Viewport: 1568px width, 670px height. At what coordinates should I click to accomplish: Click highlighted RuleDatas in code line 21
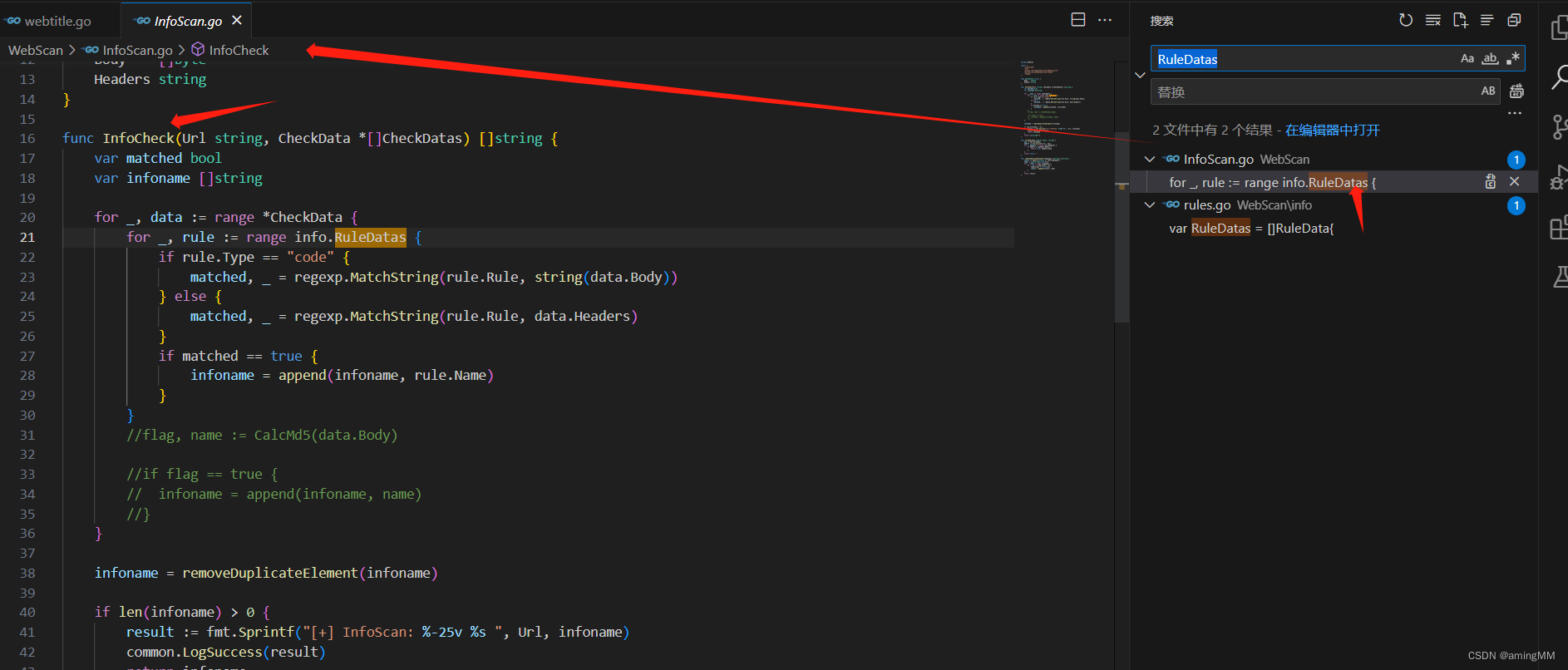click(x=371, y=237)
